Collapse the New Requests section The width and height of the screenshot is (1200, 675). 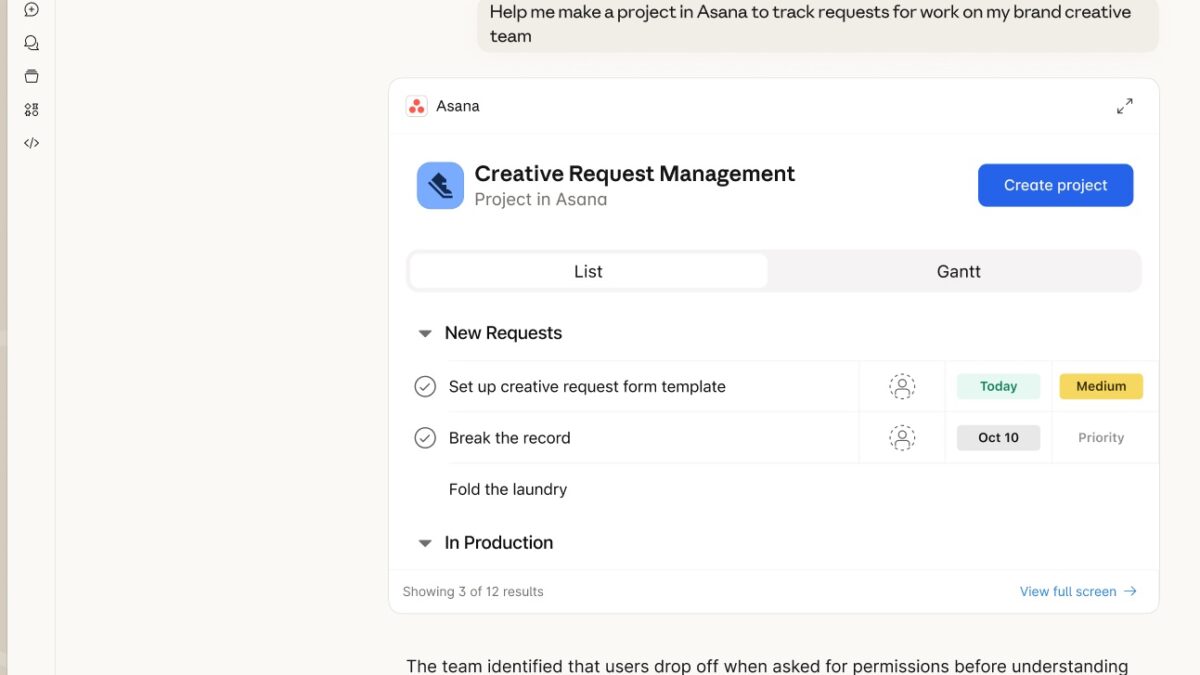(425, 334)
